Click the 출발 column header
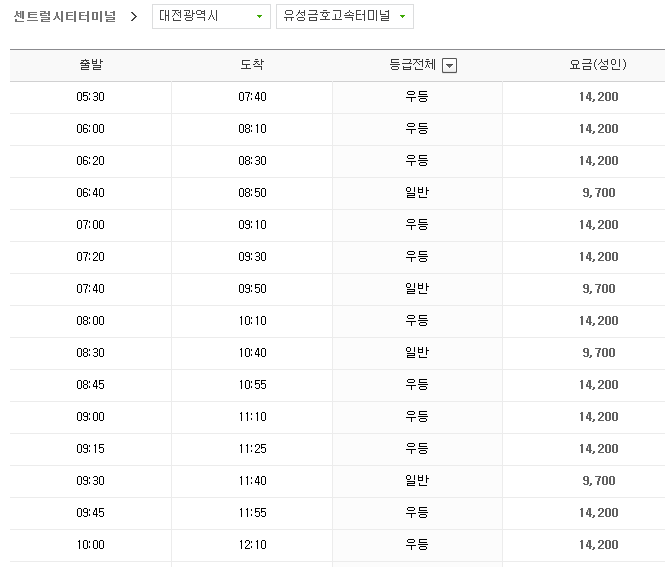Viewport: 665px width, 567px height. tap(91, 64)
